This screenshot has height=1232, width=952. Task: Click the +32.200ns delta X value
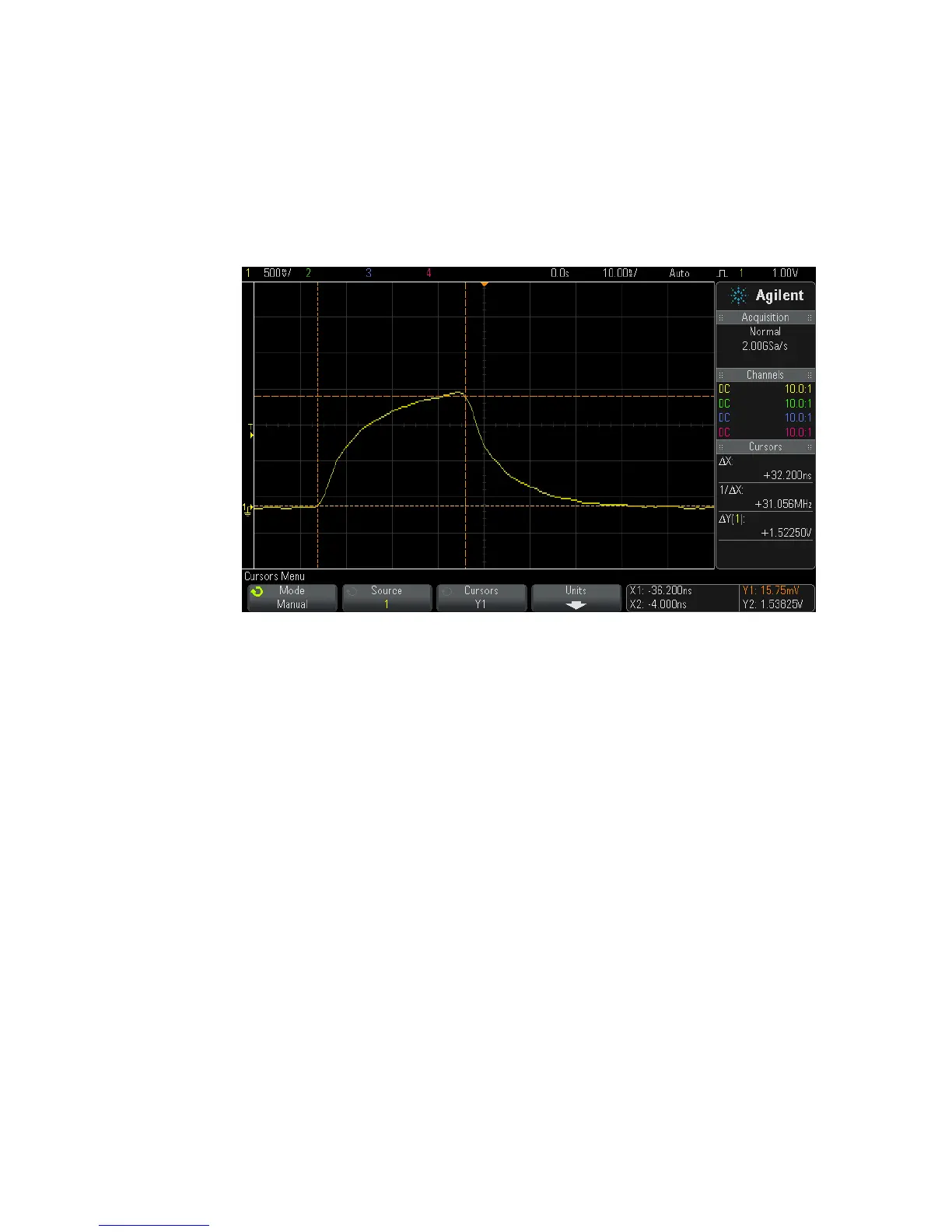(x=786, y=475)
